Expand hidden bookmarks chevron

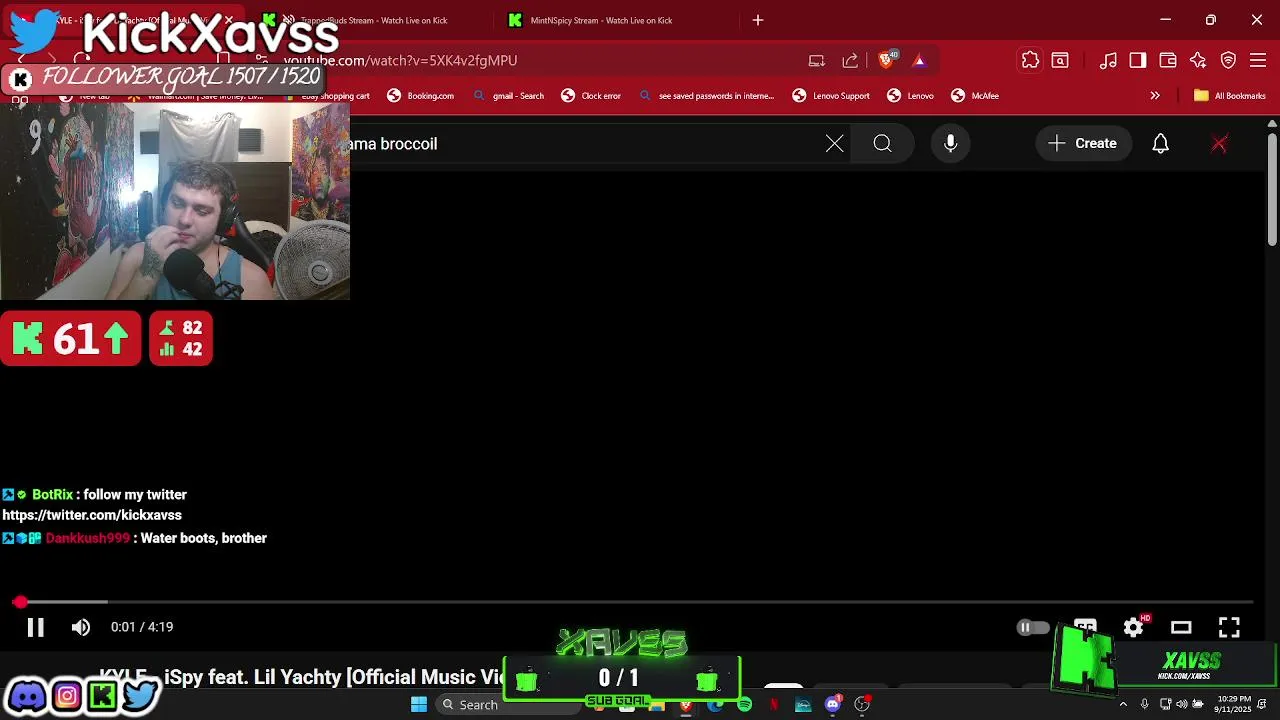coord(1155,96)
